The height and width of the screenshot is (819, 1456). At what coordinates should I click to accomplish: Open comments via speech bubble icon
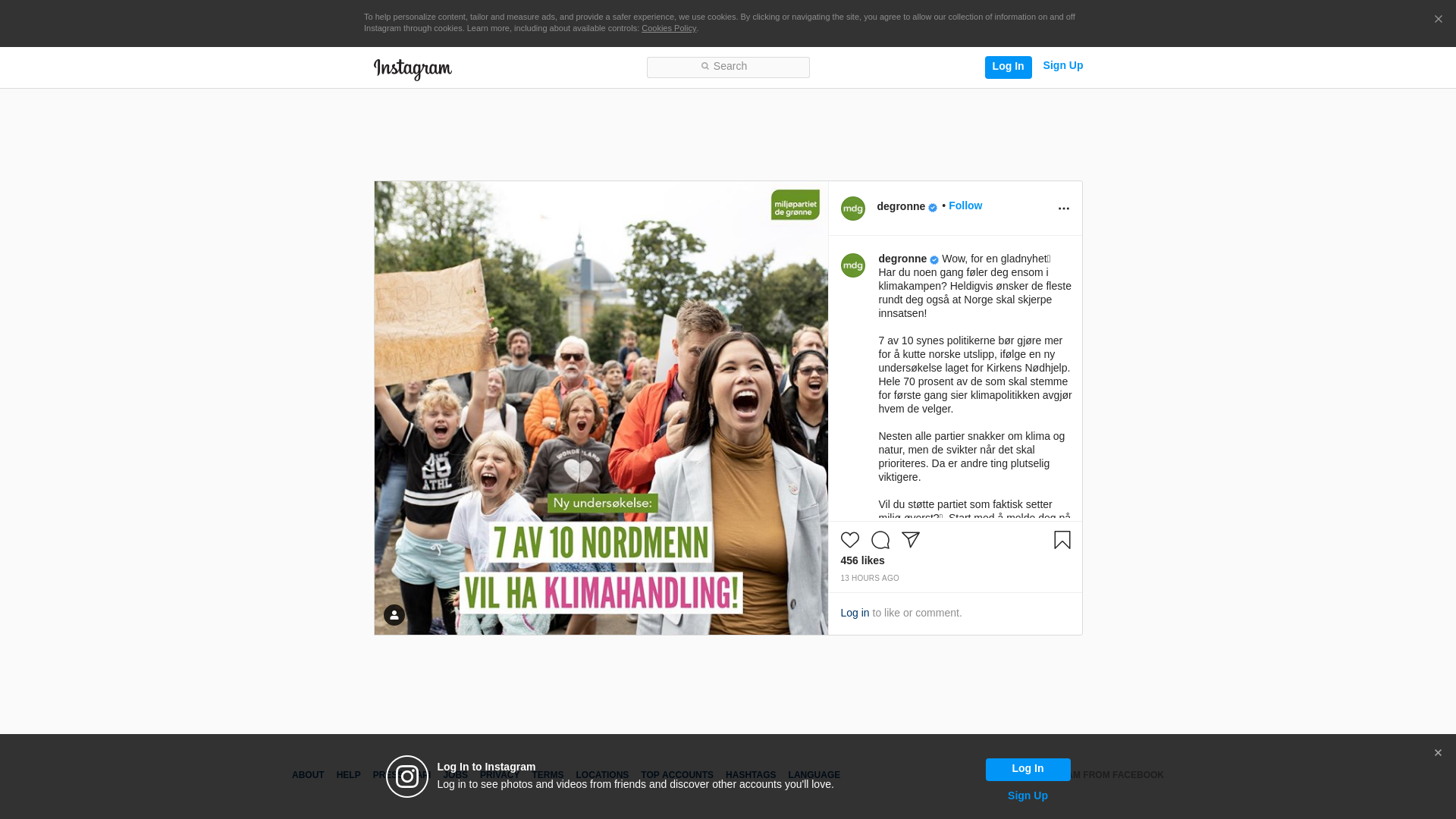(880, 540)
